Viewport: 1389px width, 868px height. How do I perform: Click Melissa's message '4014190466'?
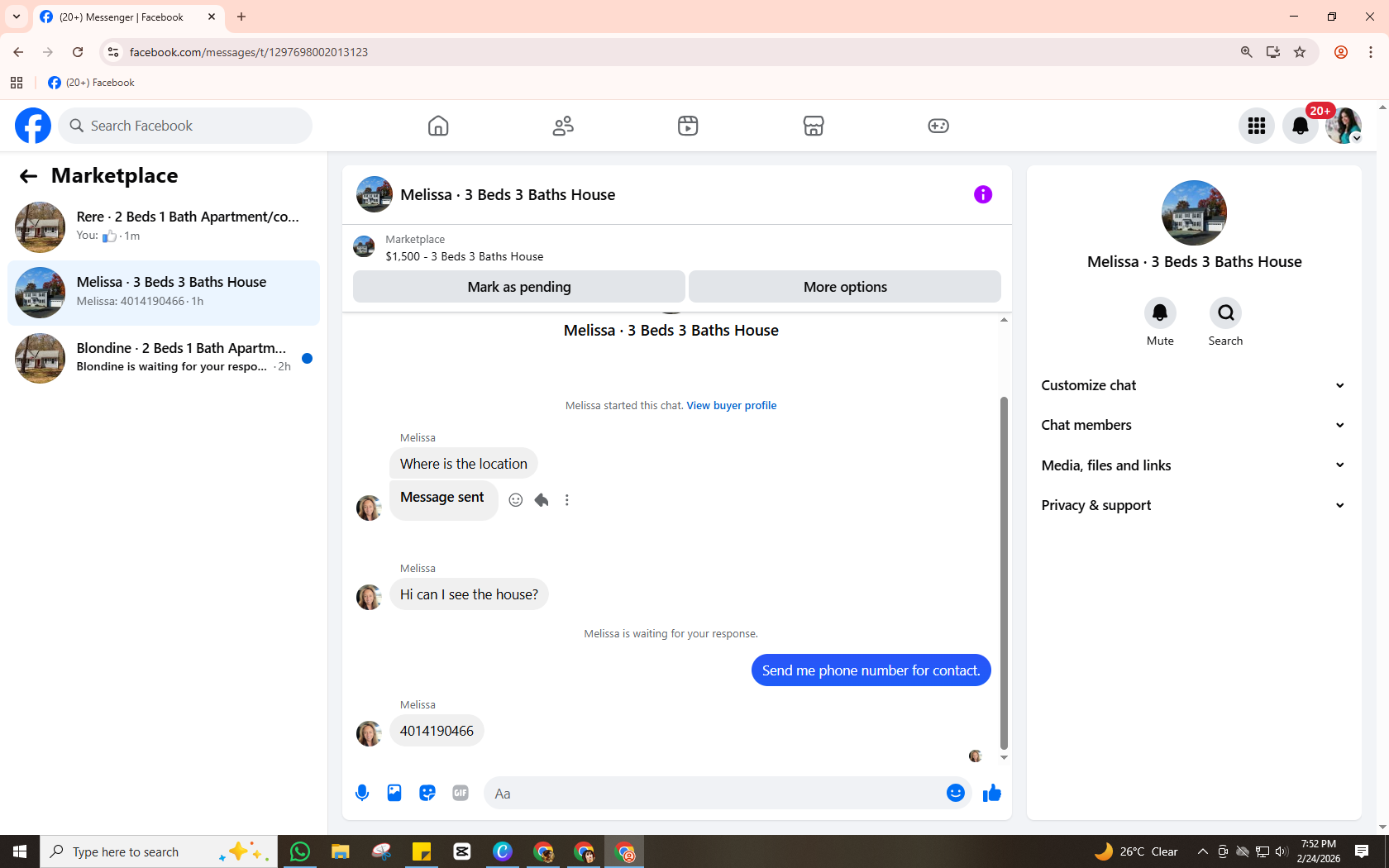coord(437,731)
